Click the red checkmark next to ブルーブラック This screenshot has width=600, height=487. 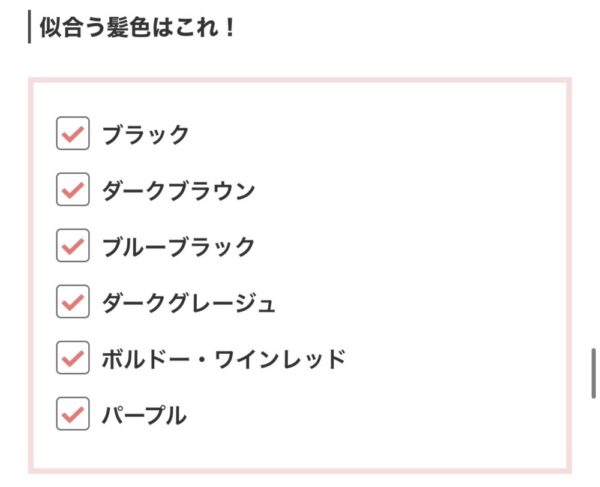73,246
